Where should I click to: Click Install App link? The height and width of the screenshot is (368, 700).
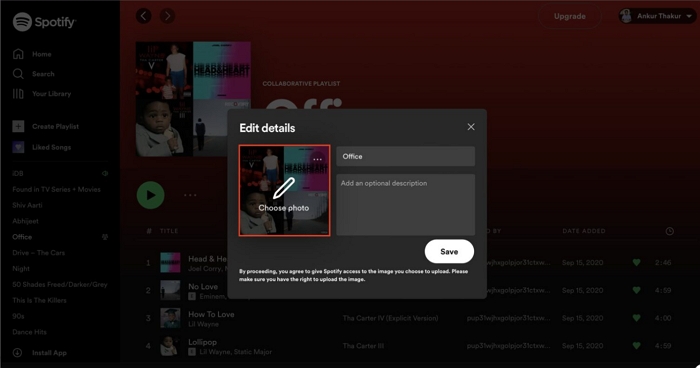tap(49, 353)
